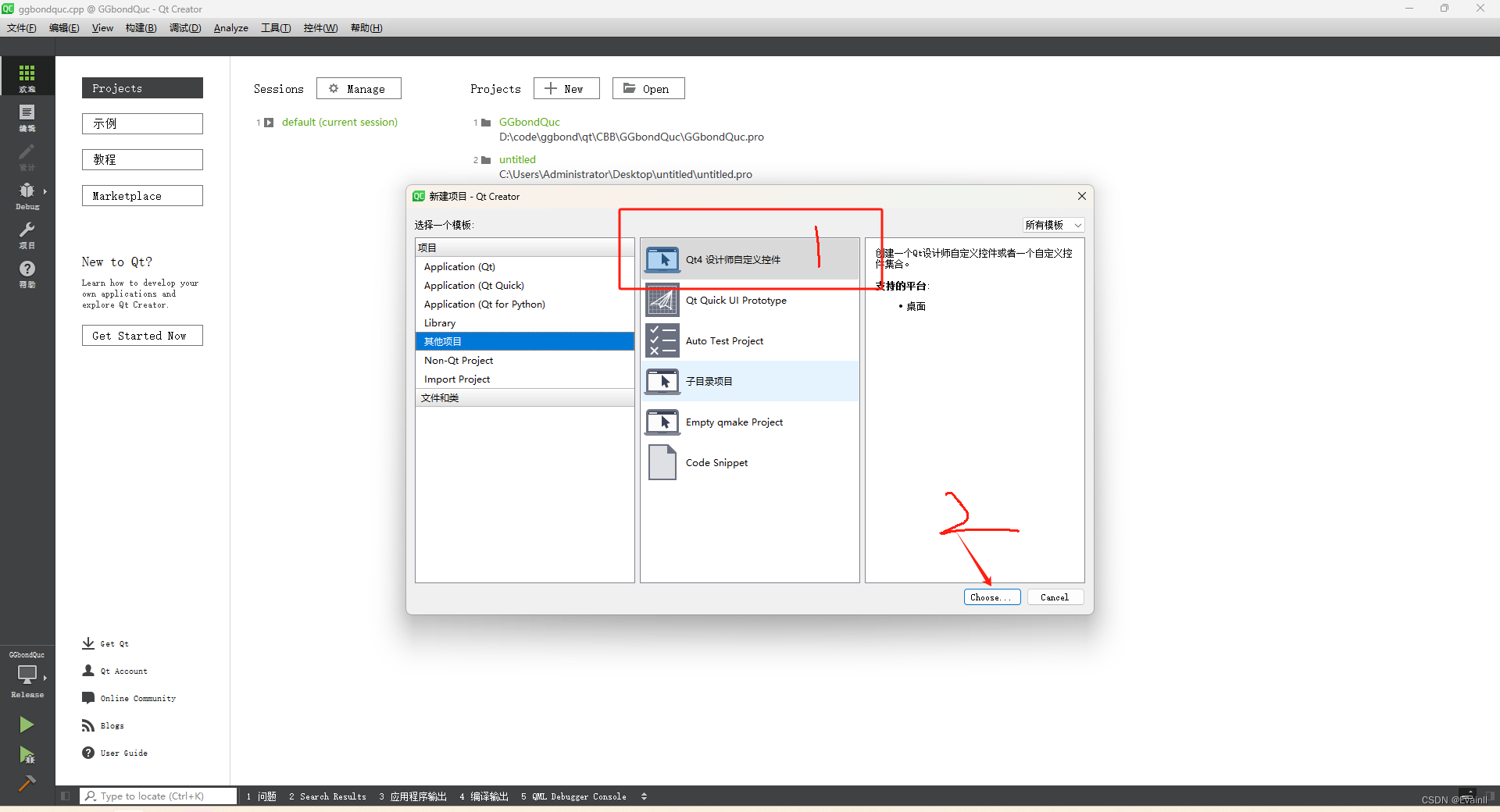Build the project with the hammer icon
Image resolution: width=1500 pixels, height=812 pixels.
[x=27, y=783]
